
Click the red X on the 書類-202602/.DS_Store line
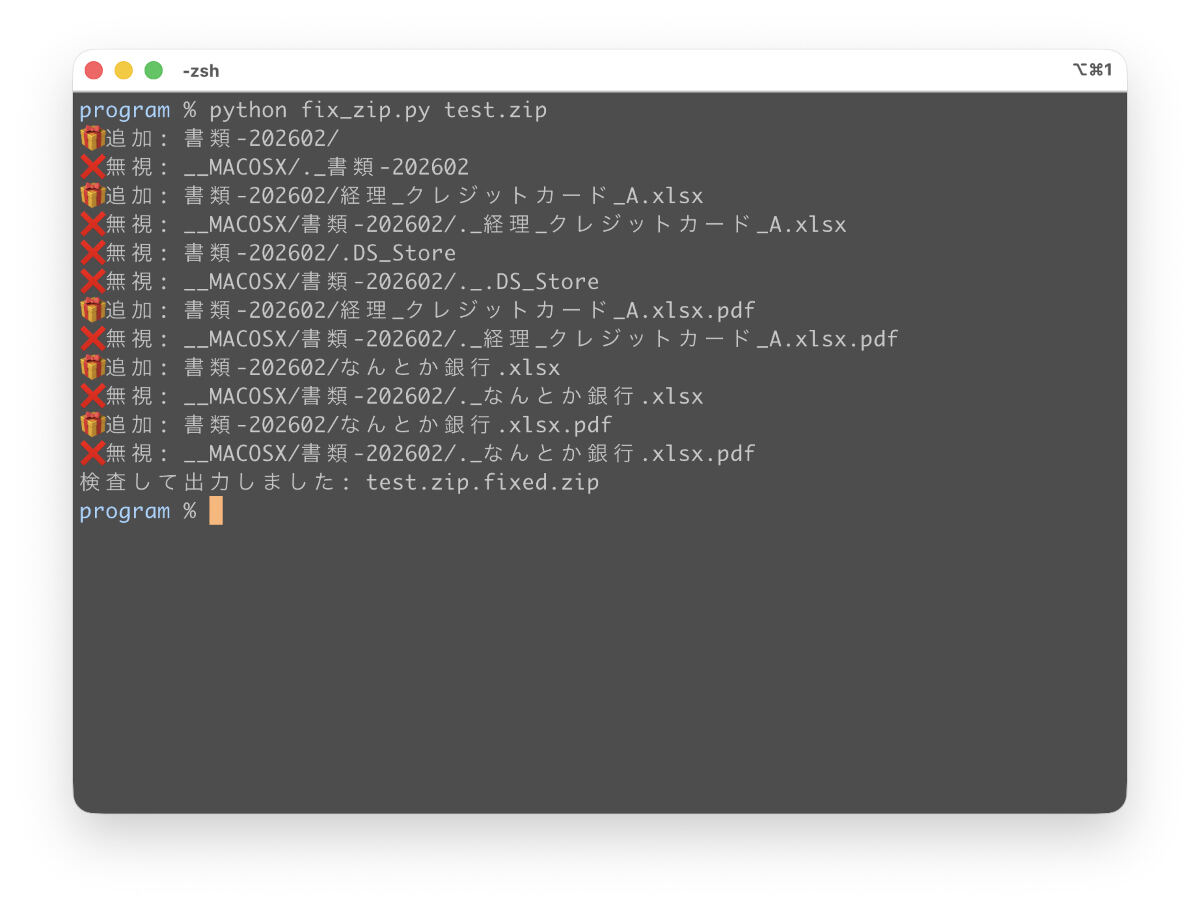tap(92, 253)
